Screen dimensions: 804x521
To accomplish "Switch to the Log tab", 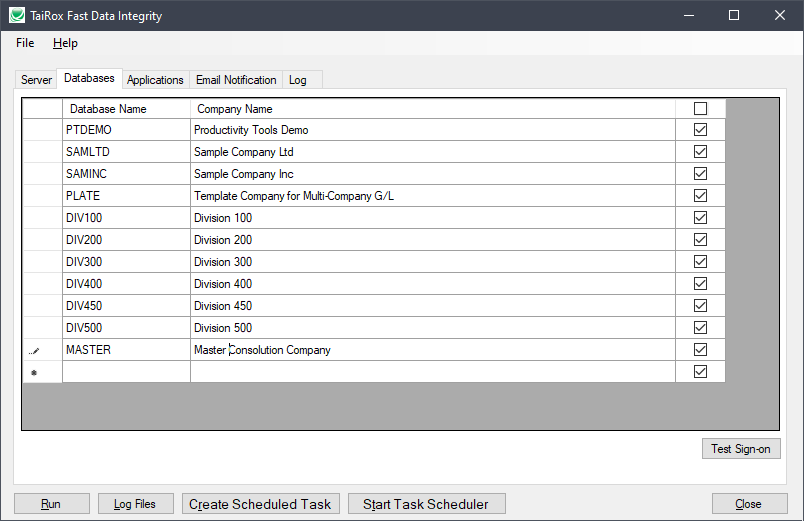I will pos(302,80).
